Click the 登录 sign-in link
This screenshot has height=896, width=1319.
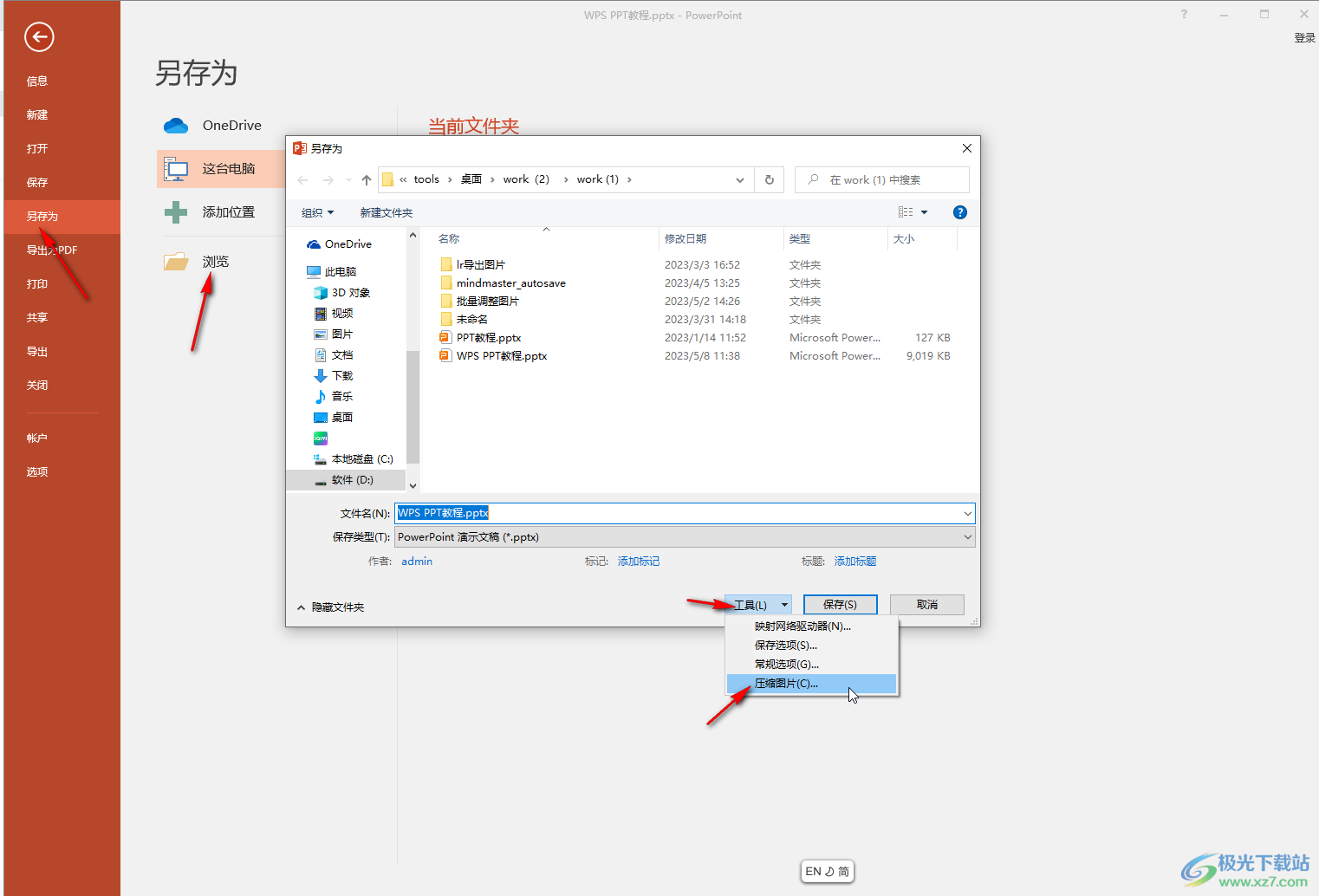coord(1304,38)
